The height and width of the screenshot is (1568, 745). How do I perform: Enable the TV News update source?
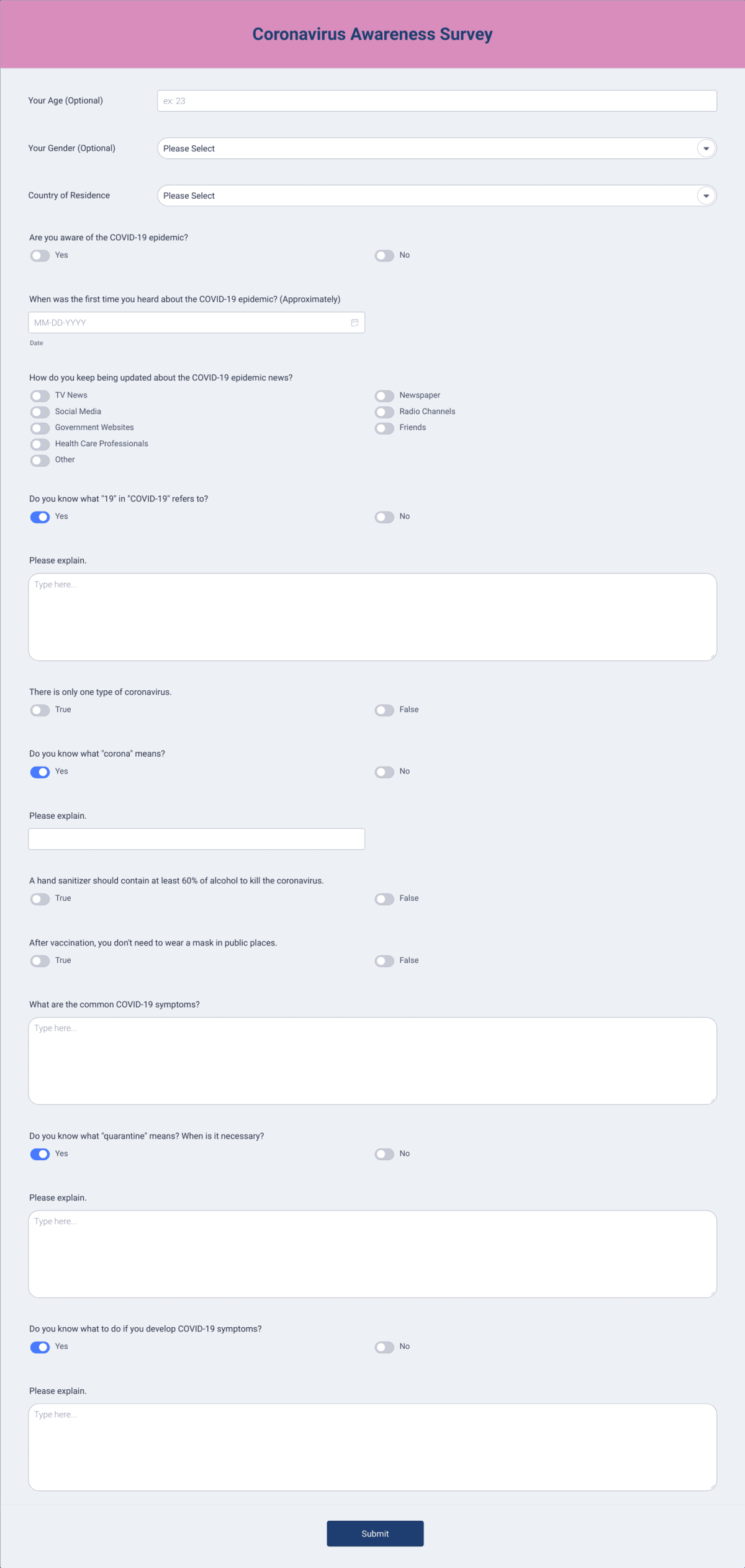(40, 395)
